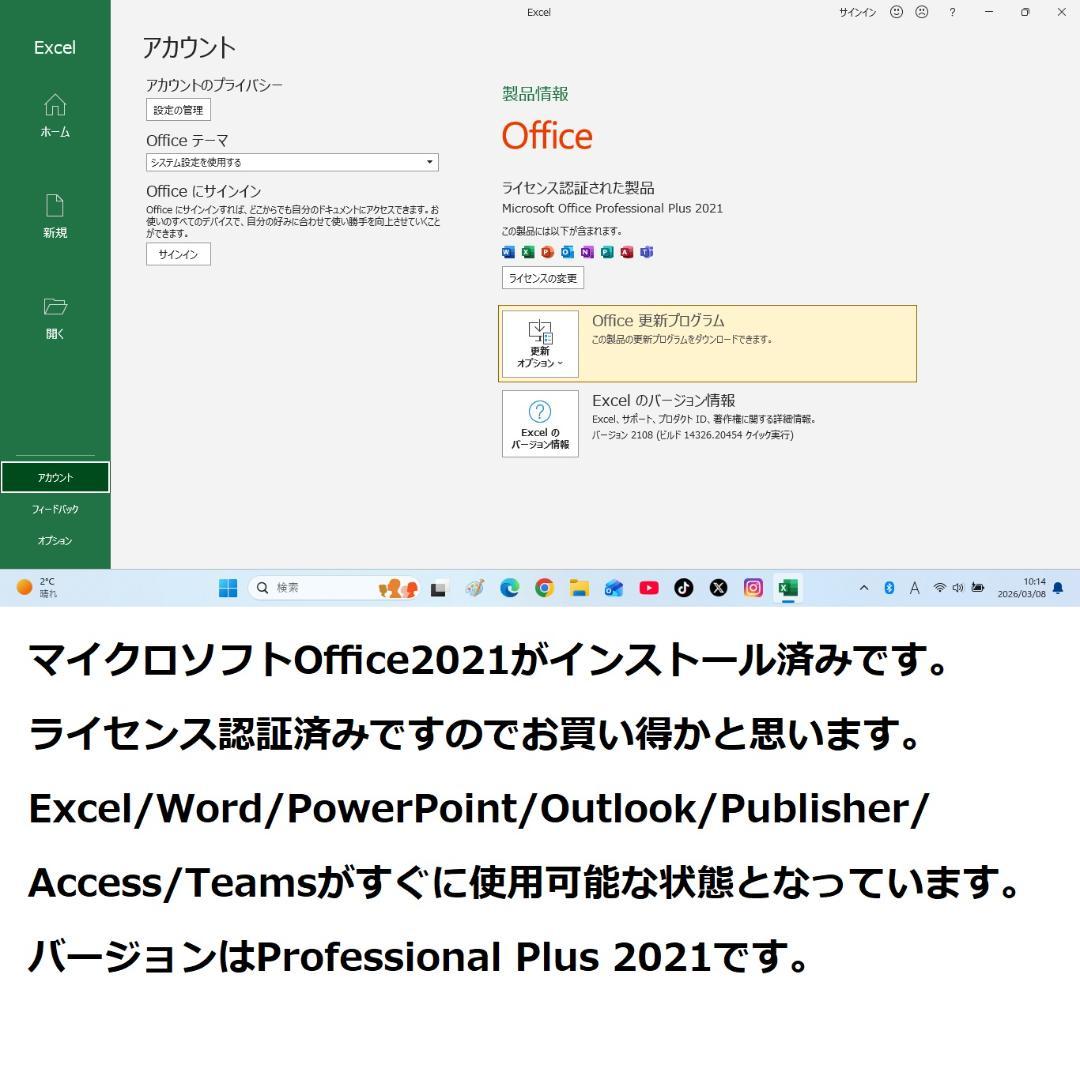Viewport: 1080px width, 1076px height.
Task: Expand the Office テーマ dropdown
Action: 429,162
